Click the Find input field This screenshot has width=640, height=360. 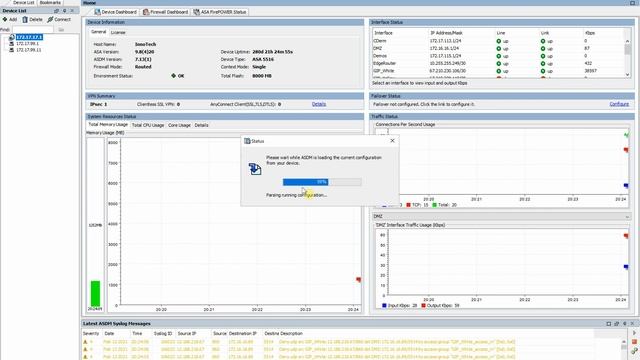click(33, 29)
